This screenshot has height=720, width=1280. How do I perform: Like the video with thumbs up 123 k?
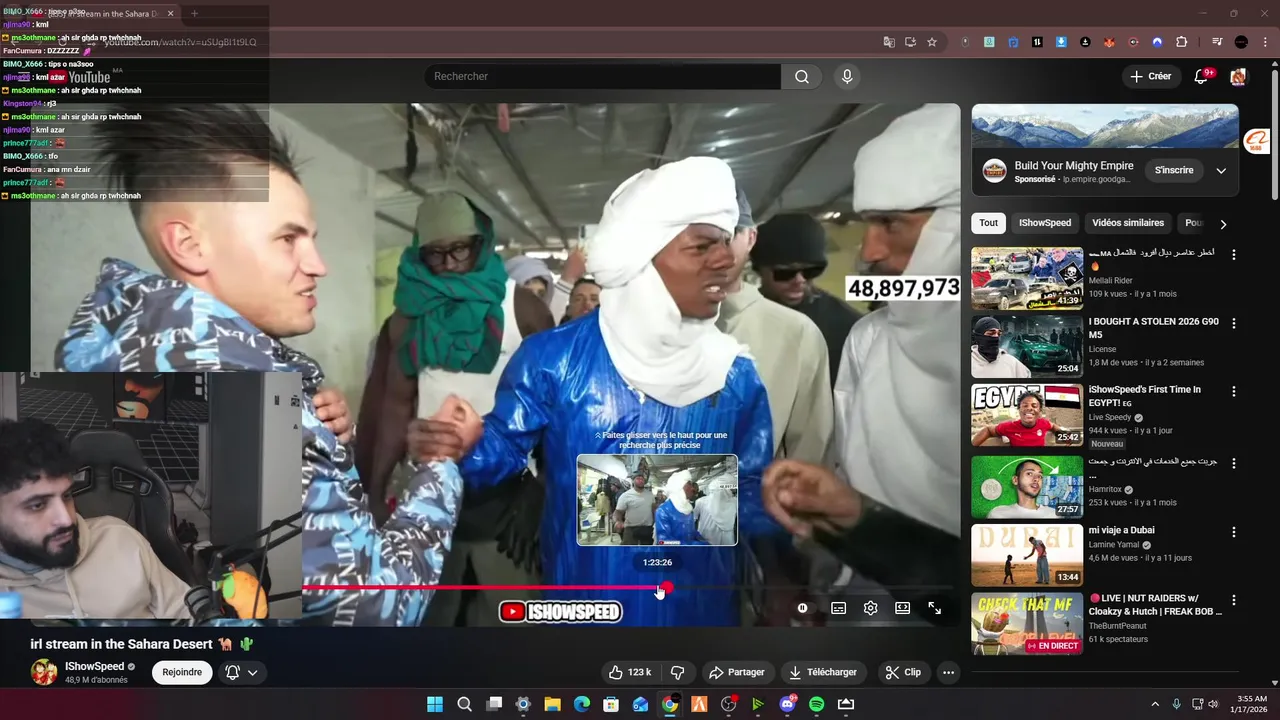[630, 672]
